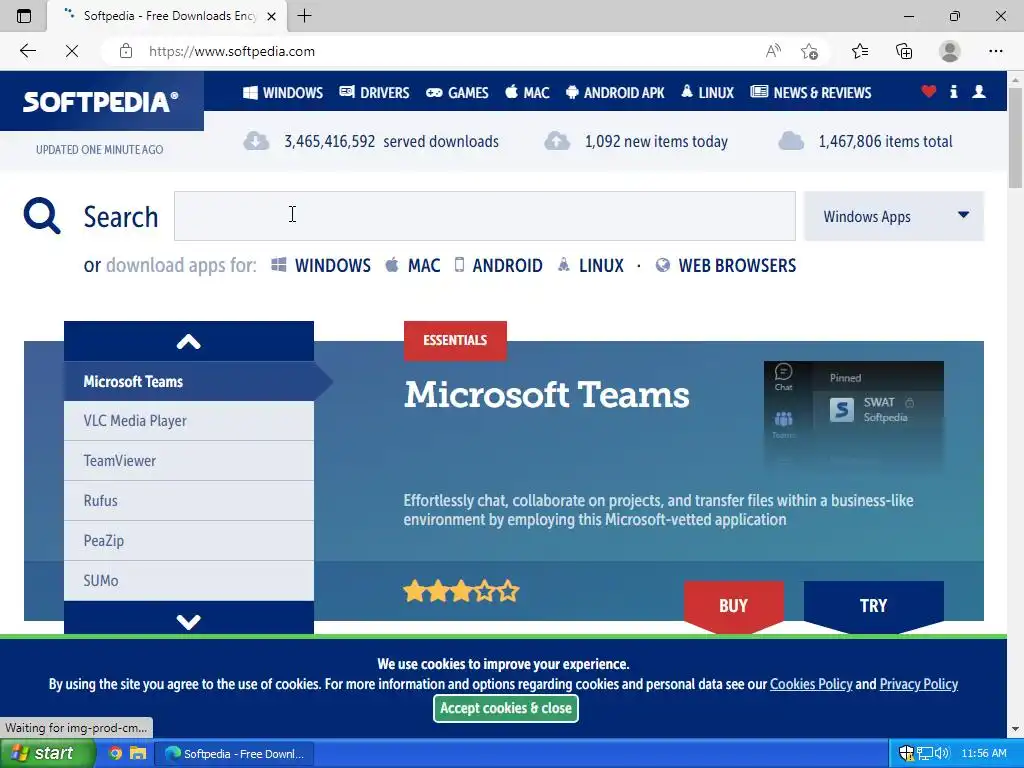Close the Softpedia tab
This screenshot has height=768, width=1024.
[272, 16]
